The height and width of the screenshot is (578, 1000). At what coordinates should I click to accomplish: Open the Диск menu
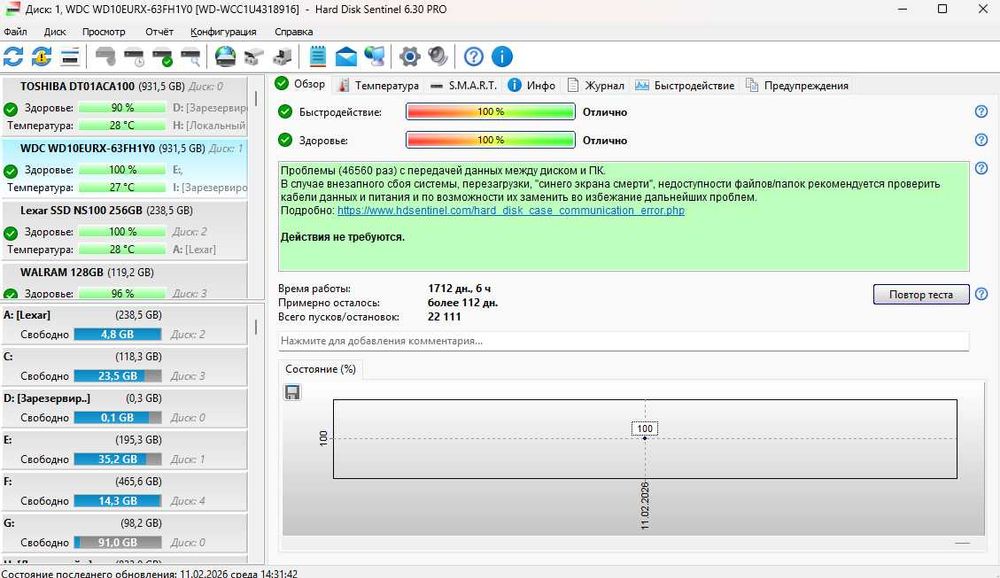coord(55,31)
